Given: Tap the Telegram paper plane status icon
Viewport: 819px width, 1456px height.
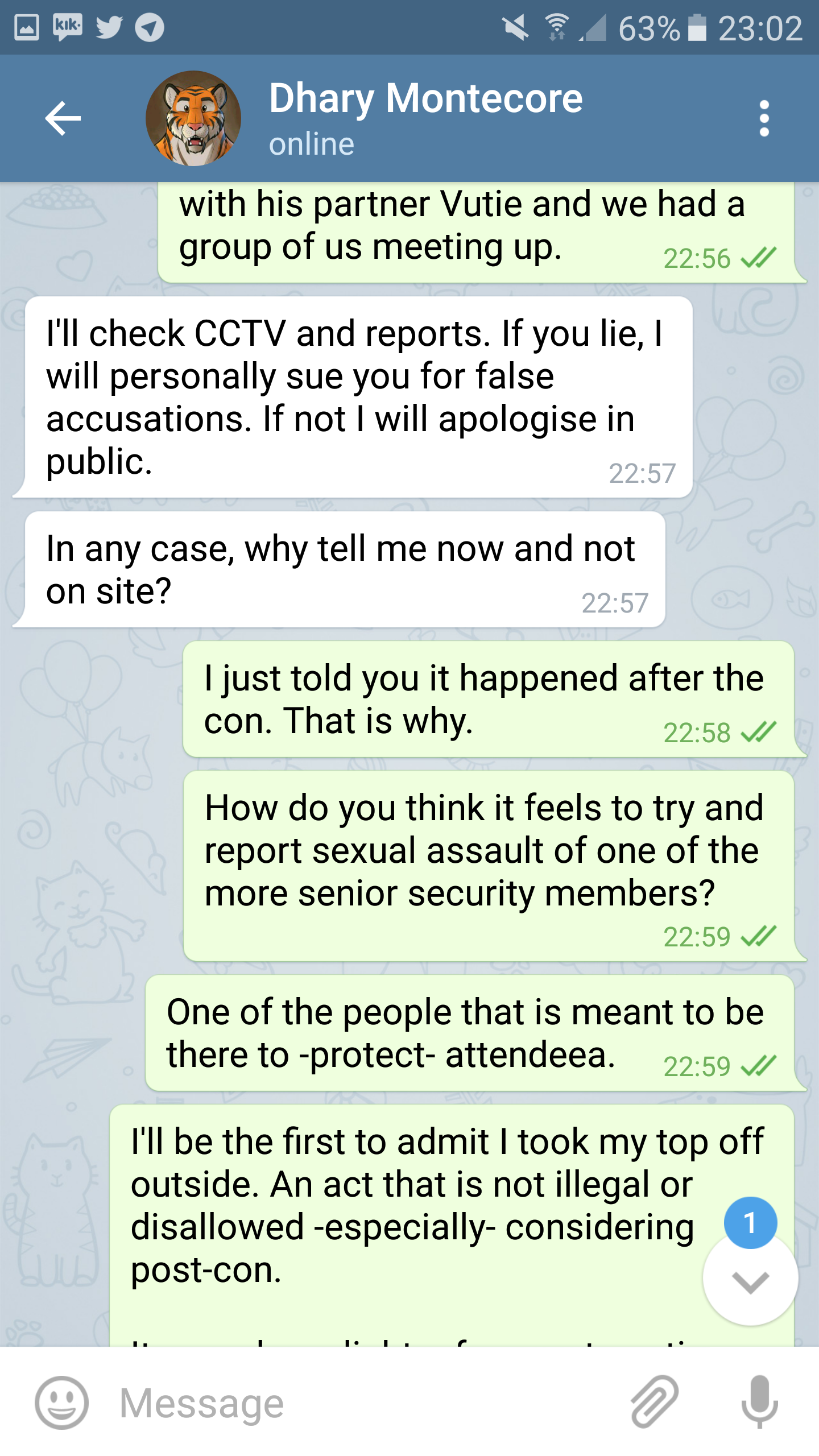Looking at the screenshot, I should [x=150, y=27].
